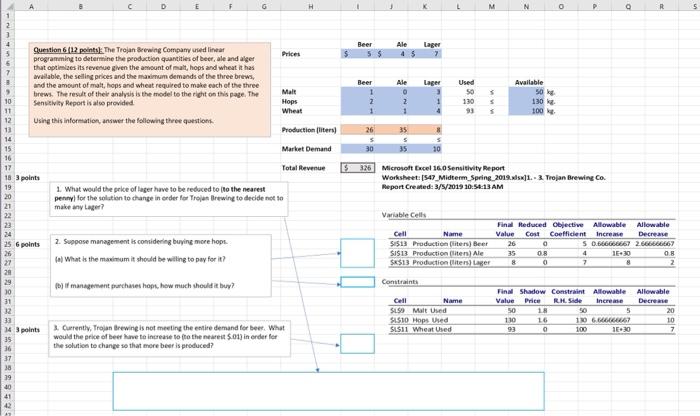Click the Shadow Price column heading

(533, 296)
